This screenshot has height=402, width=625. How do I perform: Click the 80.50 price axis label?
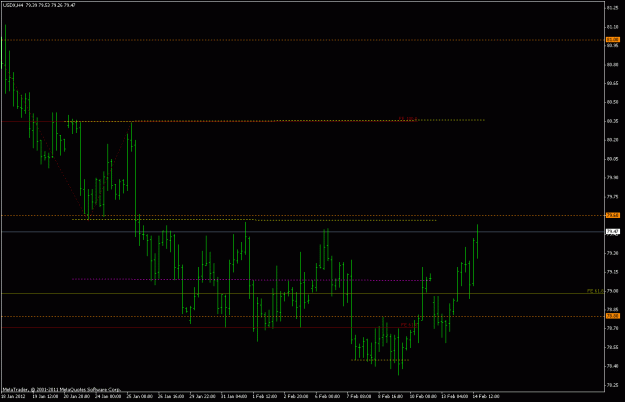coord(613,102)
